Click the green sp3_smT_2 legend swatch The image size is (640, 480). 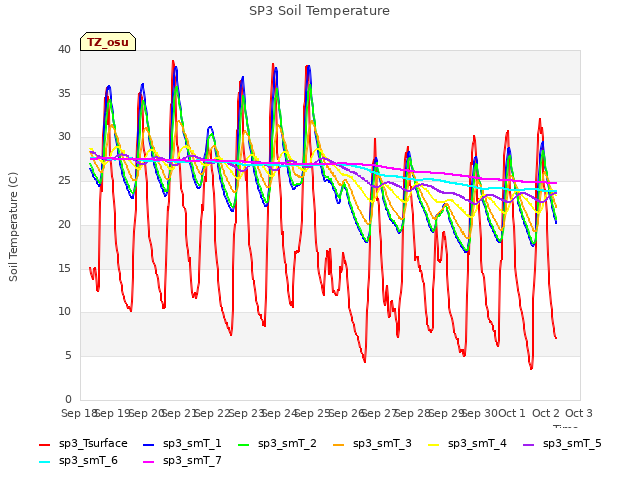pyautogui.click(x=244, y=444)
